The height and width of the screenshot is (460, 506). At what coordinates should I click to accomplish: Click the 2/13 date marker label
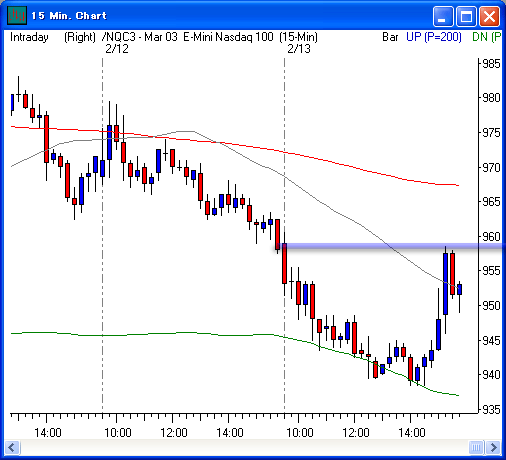(299, 49)
